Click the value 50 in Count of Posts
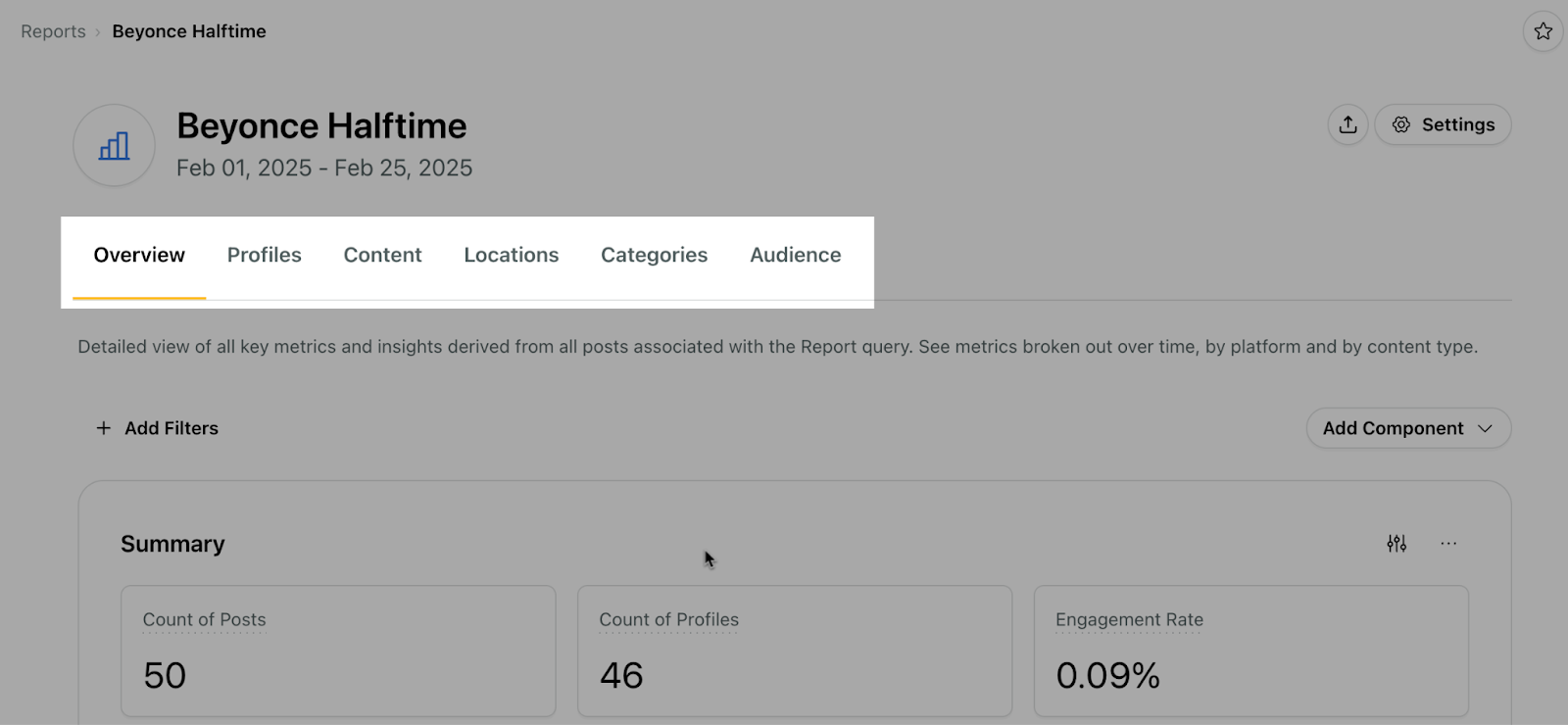The width and height of the screenshot is (1568, 725). (165, 675)
